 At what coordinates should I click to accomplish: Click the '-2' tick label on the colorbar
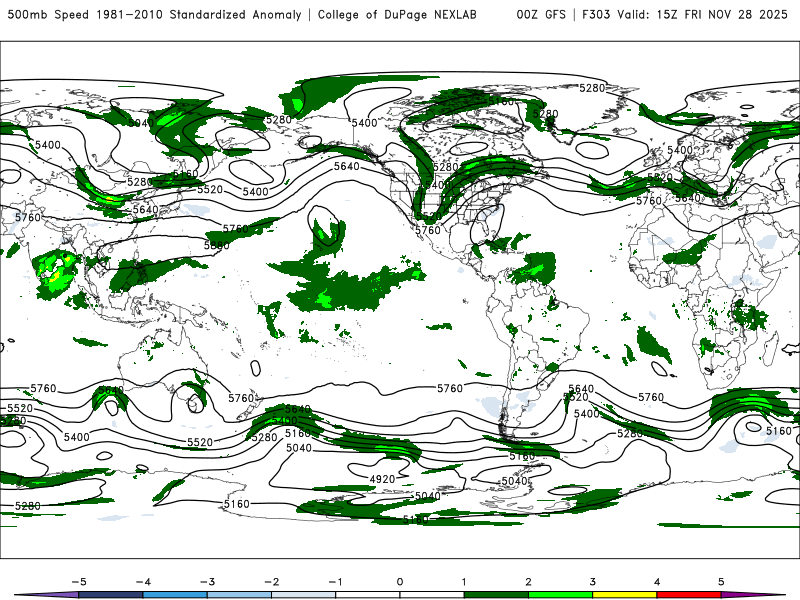[x=271, y=582]
